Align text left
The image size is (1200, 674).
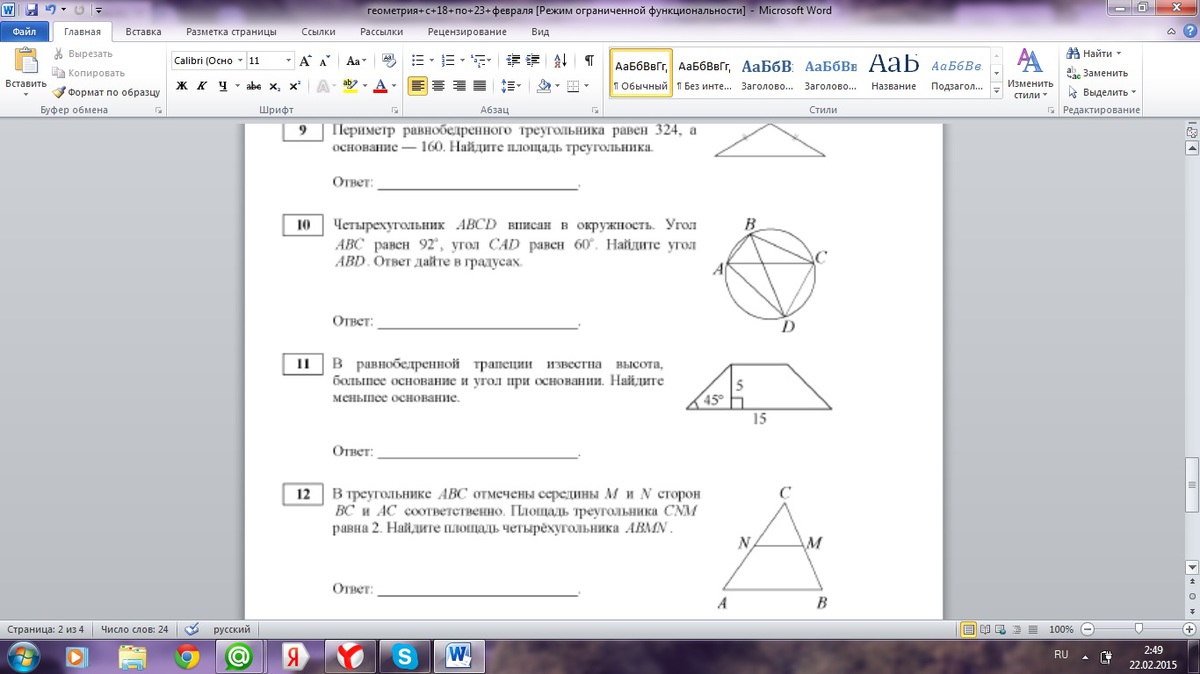tap(417, 86)
